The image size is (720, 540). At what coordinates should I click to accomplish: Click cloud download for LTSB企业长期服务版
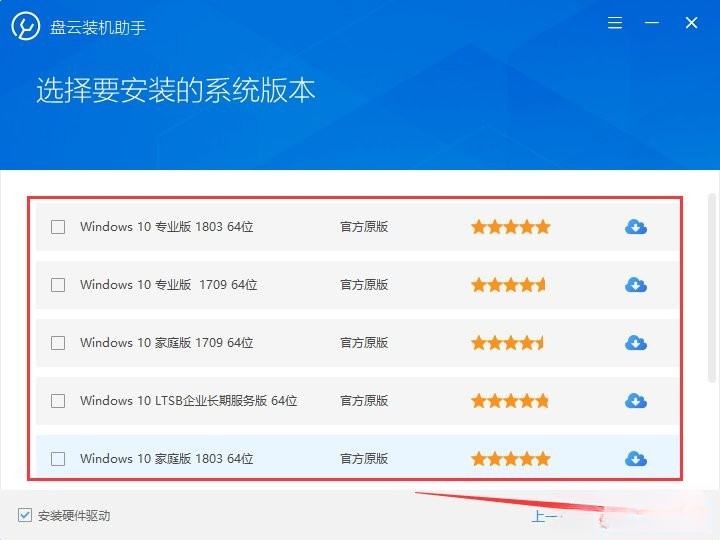point(636,401)
